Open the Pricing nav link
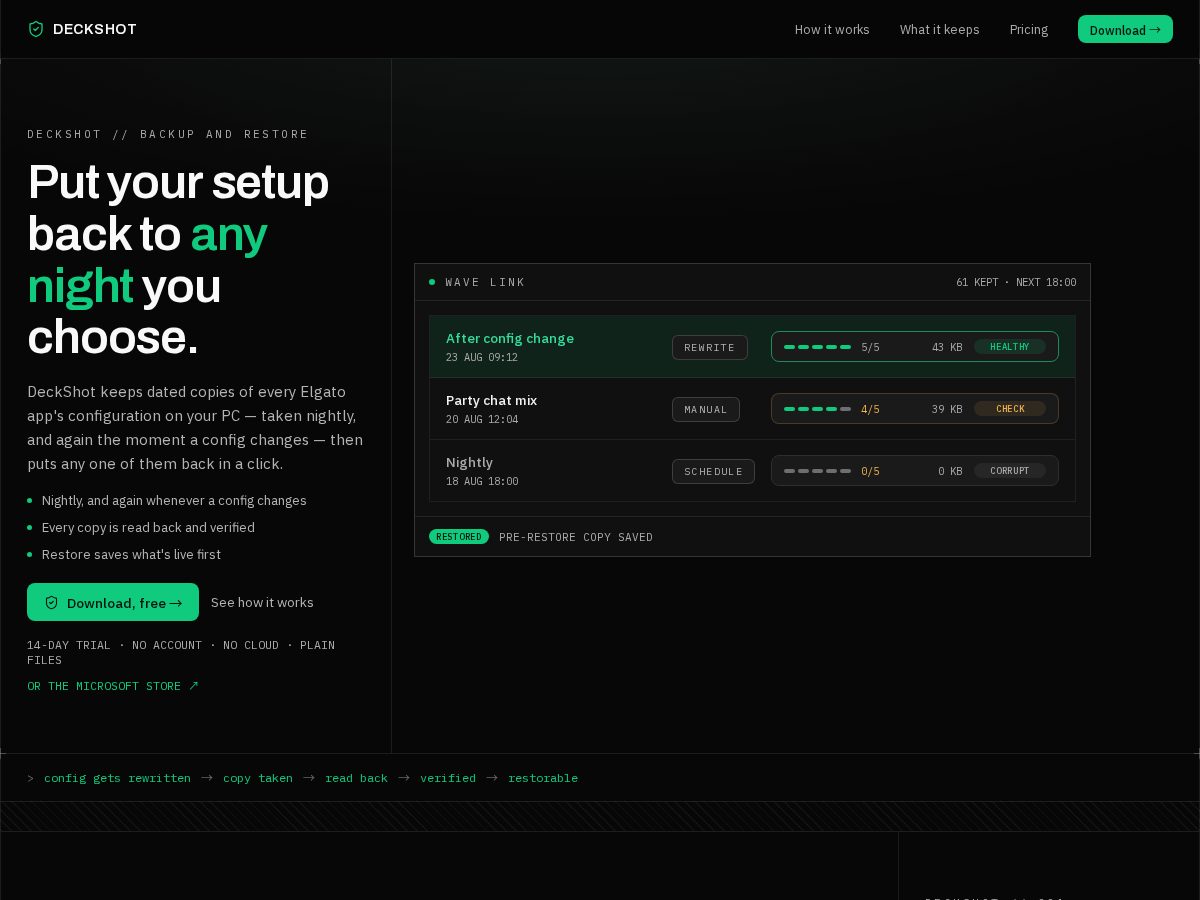The width and height of the screenshot is (1200, 900). (1029, 29)
